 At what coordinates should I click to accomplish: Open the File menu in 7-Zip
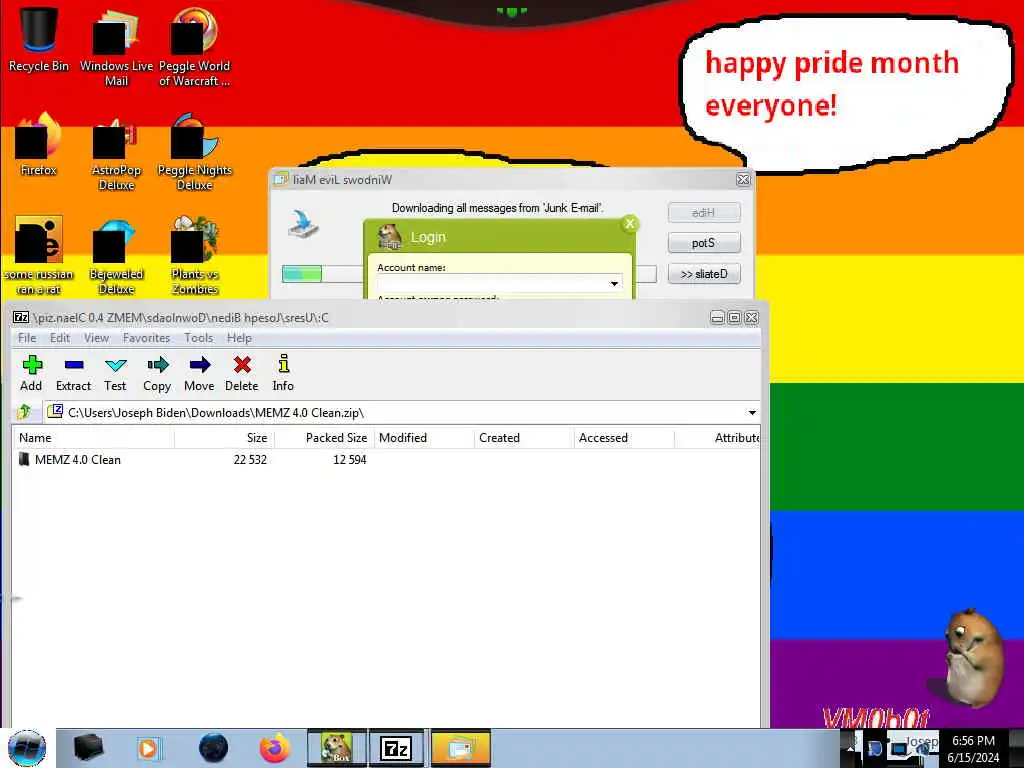click(x=27, y=338)
